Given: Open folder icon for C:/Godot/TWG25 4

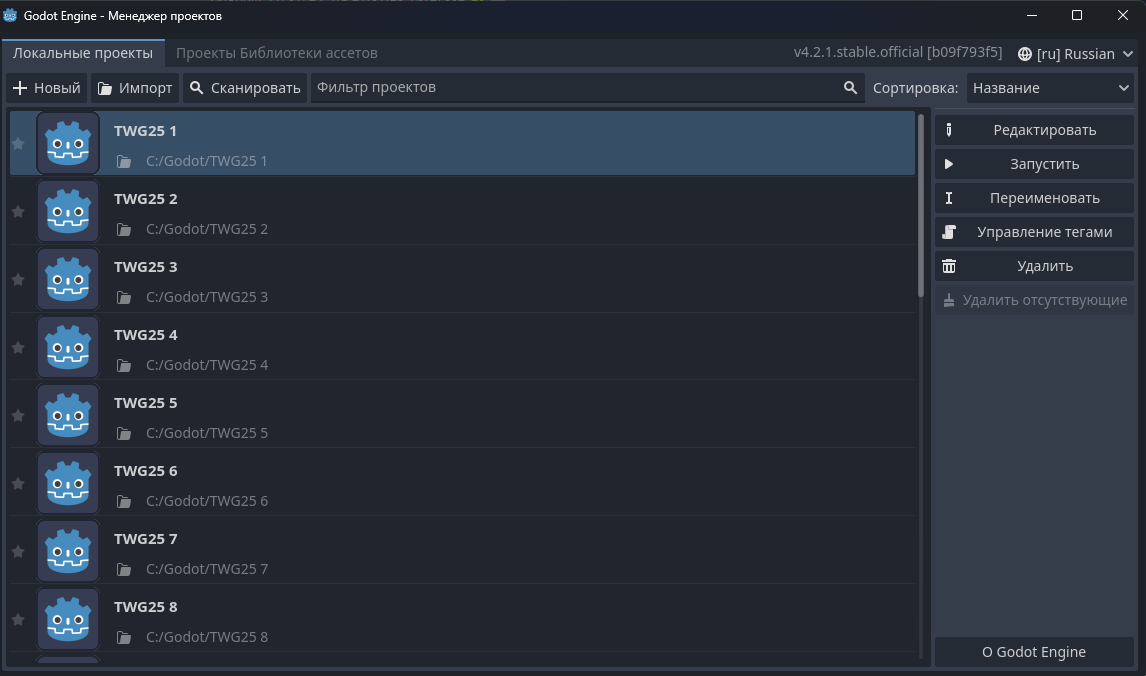Looking at the screenshot, I should click(124, 365).
